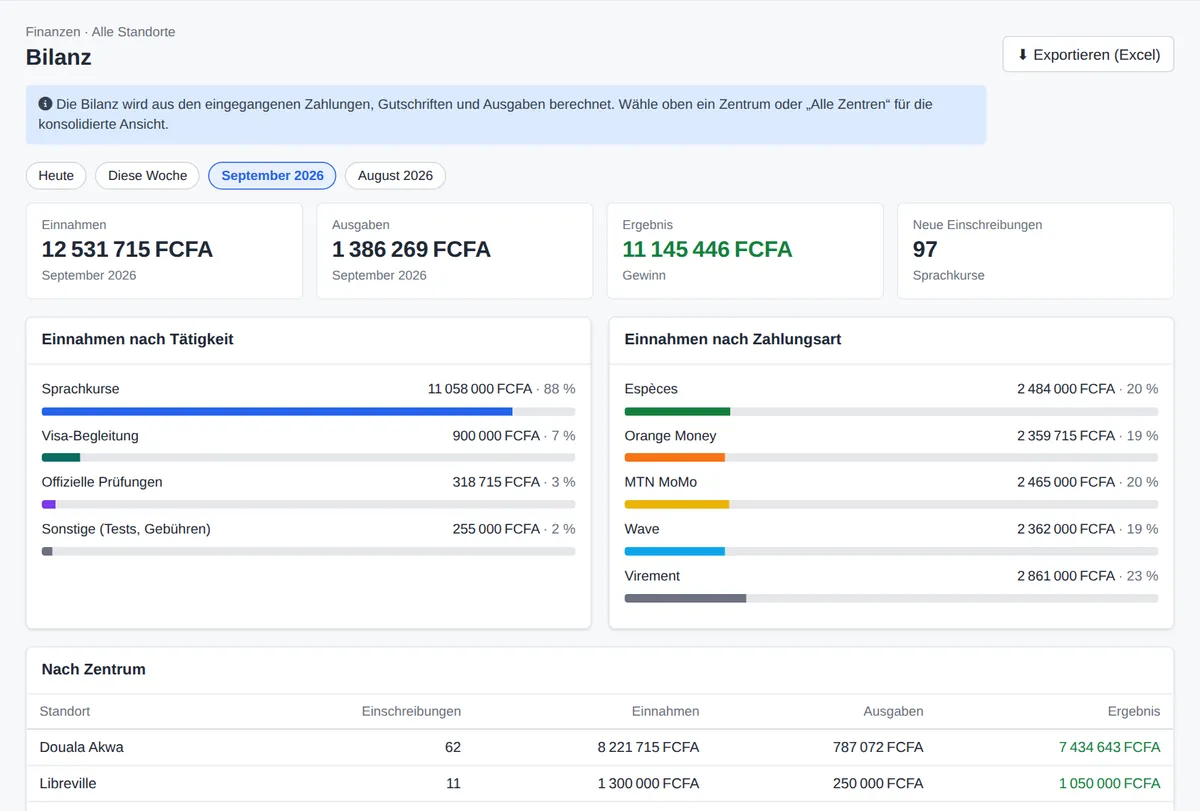Click the Nach Zentrum section heading

pyautogui.click(x=94, y=670)
